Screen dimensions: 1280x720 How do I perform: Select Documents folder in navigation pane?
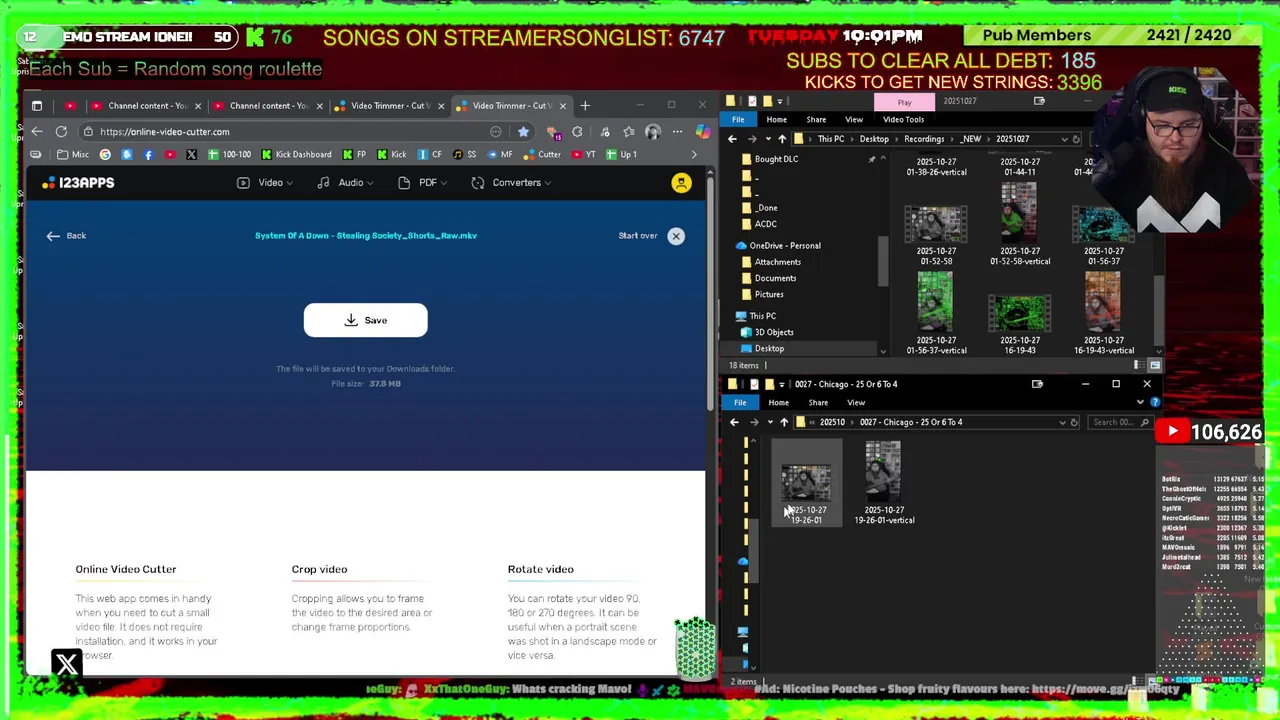(768, 279)
